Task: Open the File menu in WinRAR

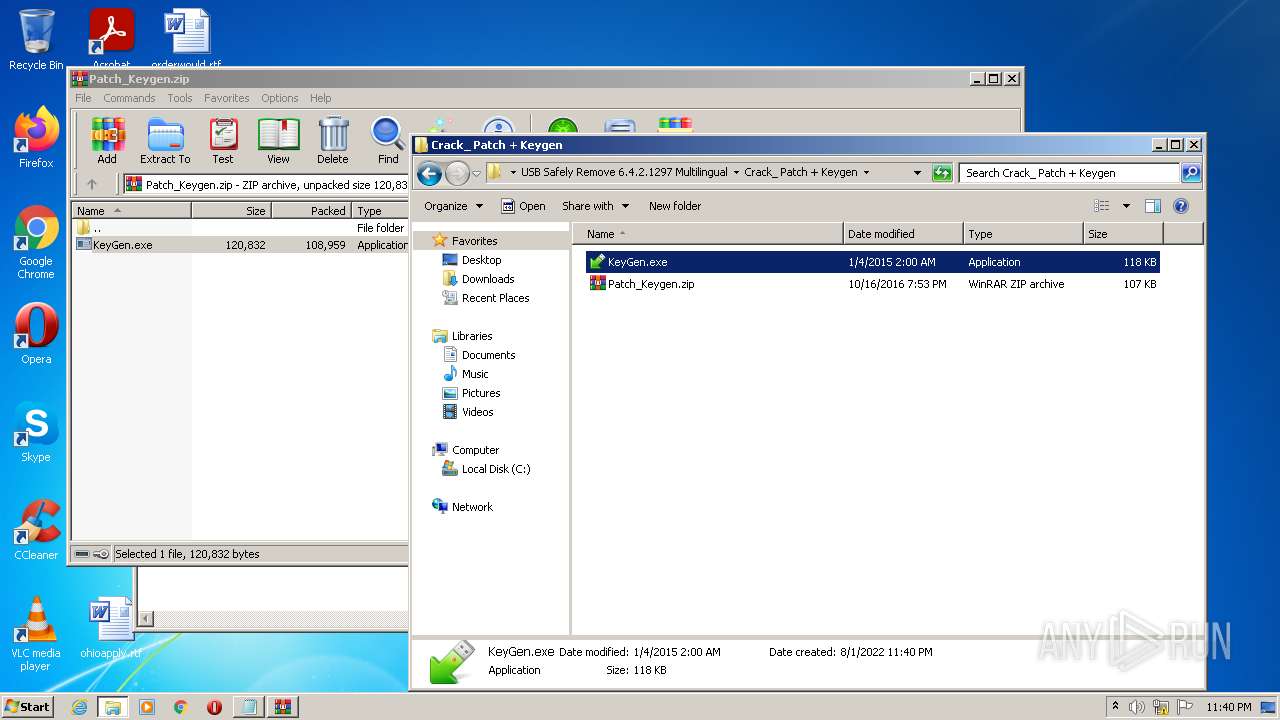Action: click(x=83, y=98)
